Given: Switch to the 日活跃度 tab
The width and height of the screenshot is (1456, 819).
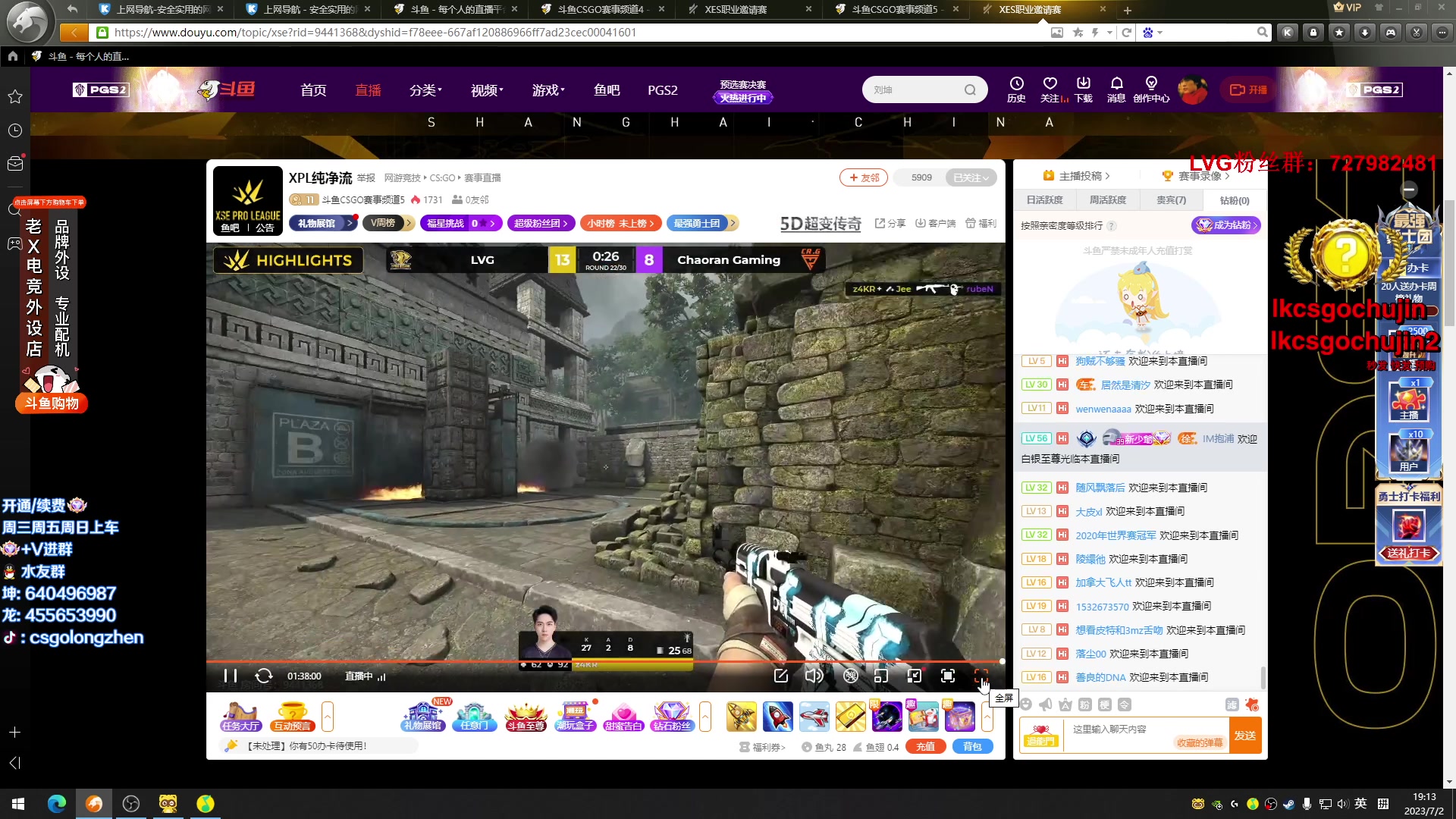Looking at the screenshot, I should (x=1045, y=200).
